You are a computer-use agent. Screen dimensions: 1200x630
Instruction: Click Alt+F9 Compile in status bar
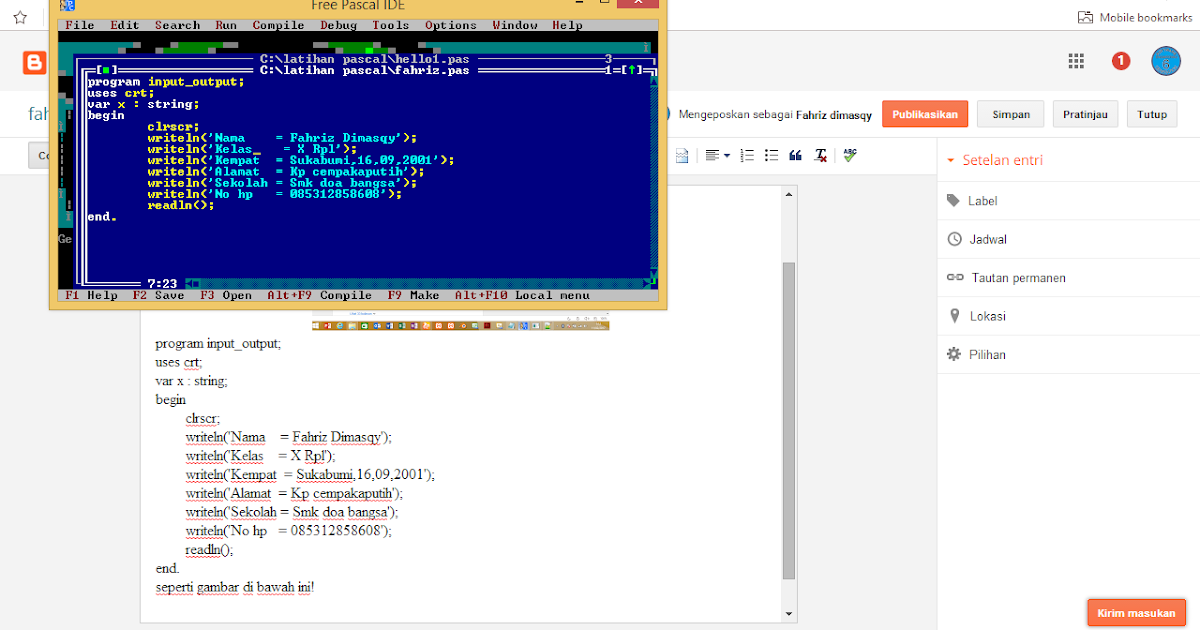319,295
